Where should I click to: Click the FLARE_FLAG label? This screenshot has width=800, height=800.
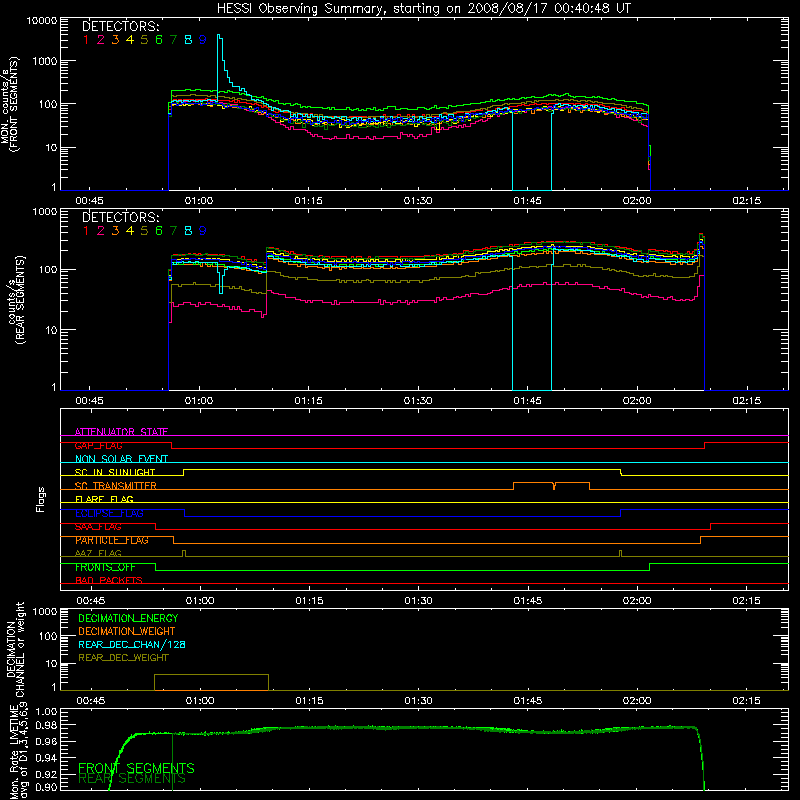click(x=104, y=499)
